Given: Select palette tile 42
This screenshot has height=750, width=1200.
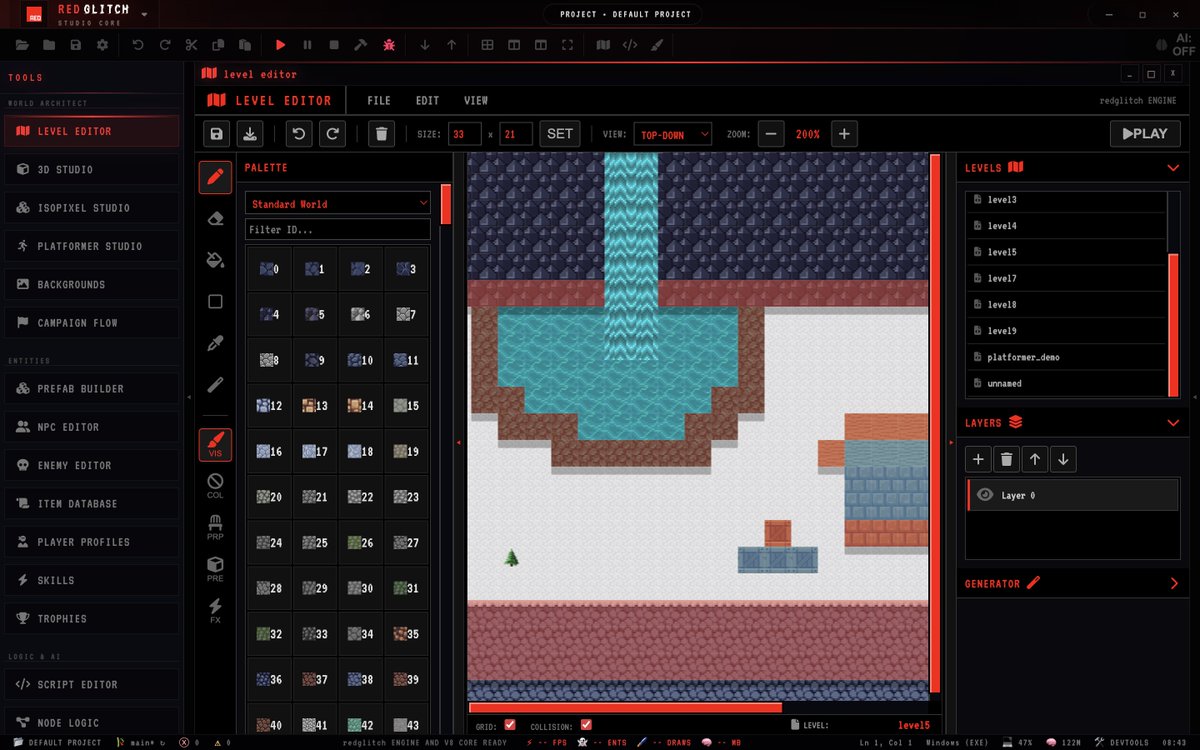Looking at the screenshot, I should click(361, 725).
